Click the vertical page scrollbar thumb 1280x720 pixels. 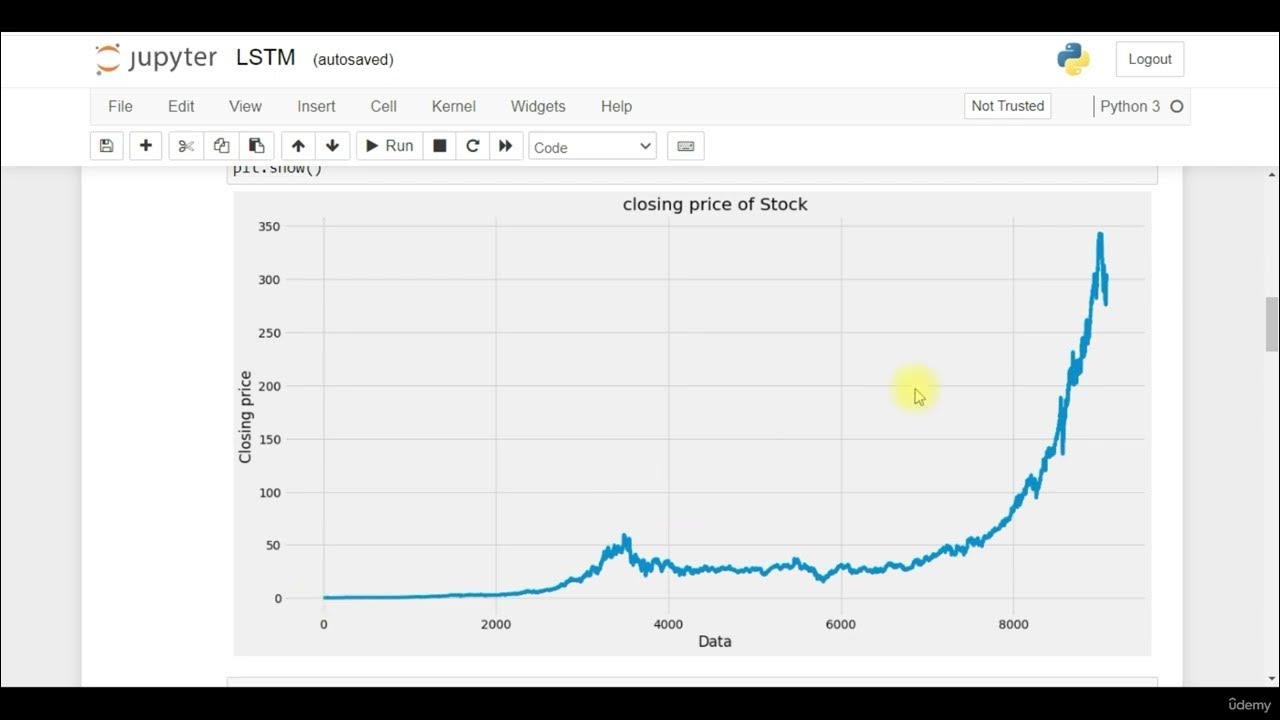coord(1272,324)
